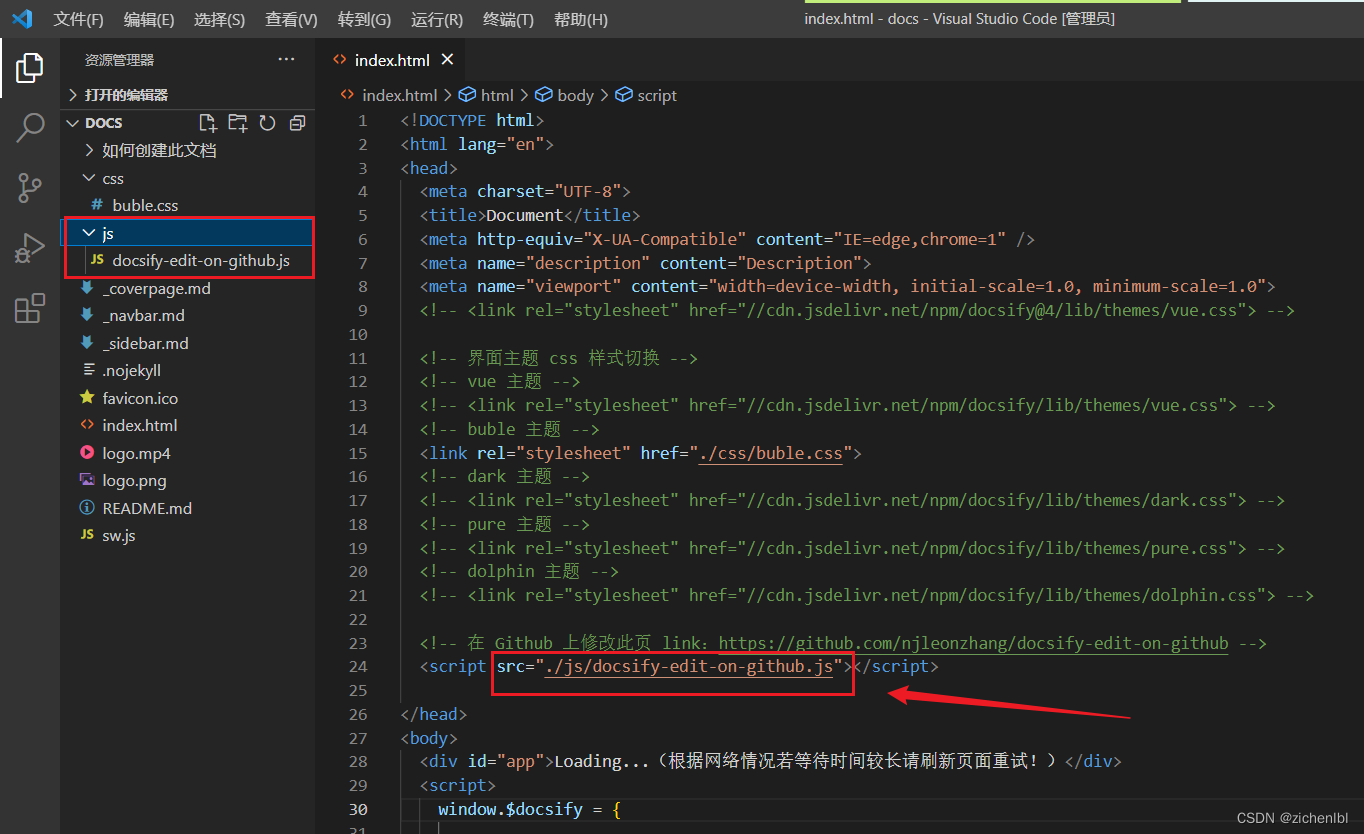Open sw.js file

pos(188,535)
